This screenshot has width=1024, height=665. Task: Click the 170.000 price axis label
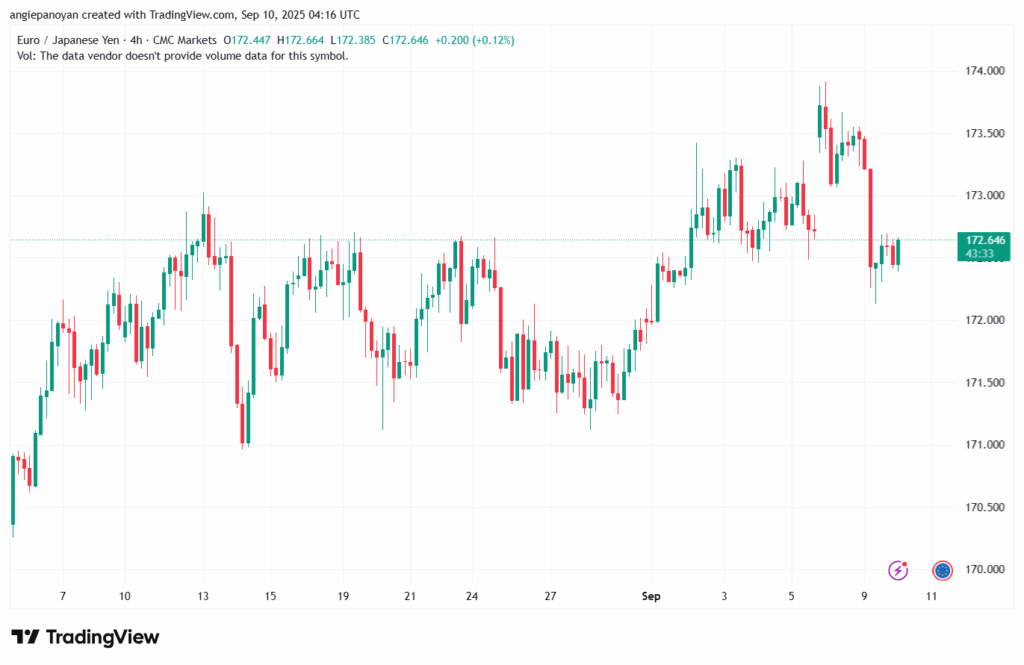coord(984,570)
